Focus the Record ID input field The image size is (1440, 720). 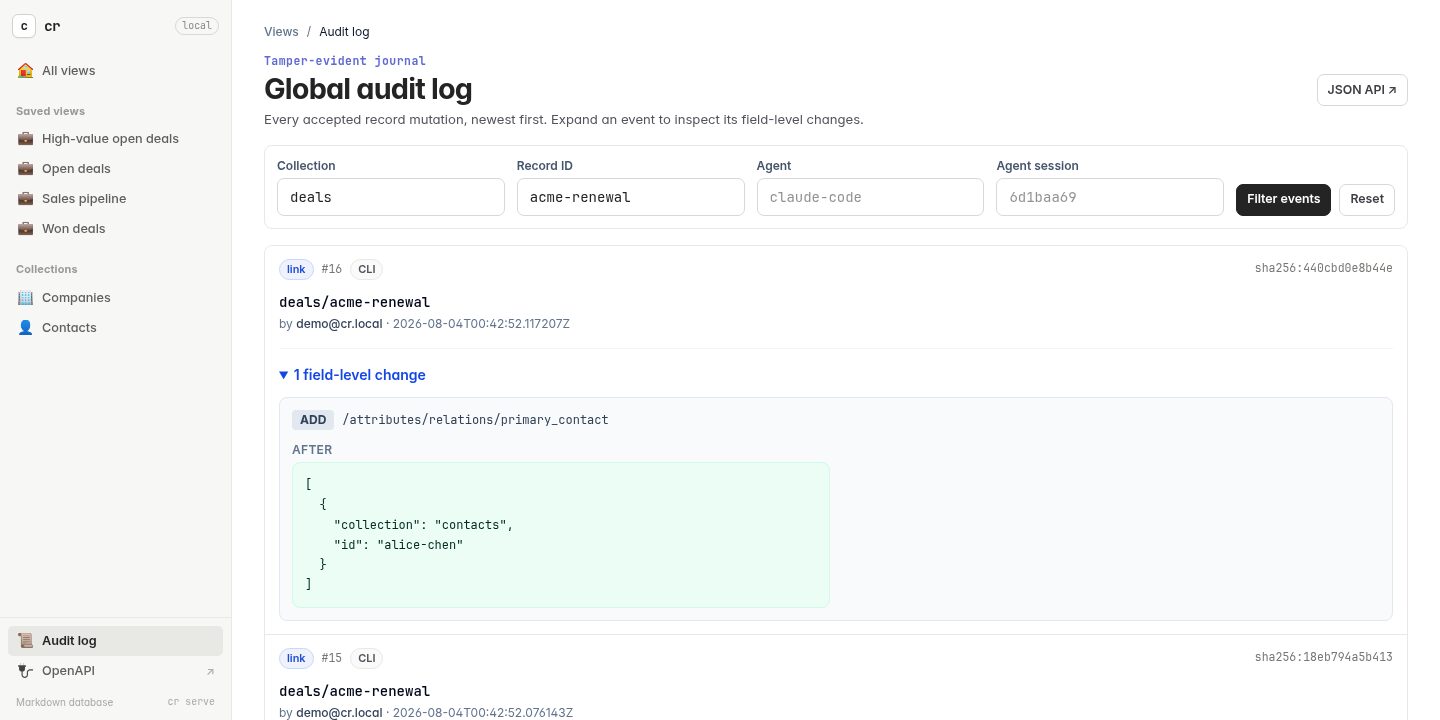631,197
